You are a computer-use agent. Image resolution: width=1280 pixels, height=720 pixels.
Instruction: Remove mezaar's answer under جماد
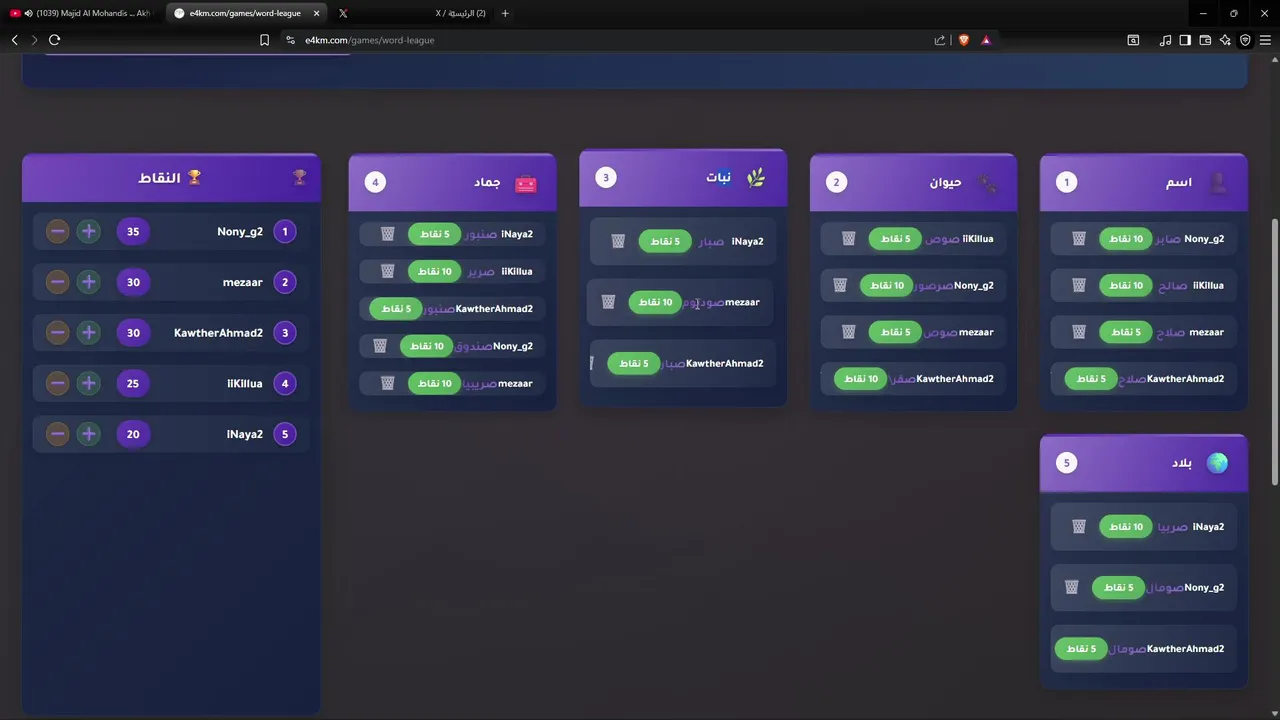click(388, 383)
